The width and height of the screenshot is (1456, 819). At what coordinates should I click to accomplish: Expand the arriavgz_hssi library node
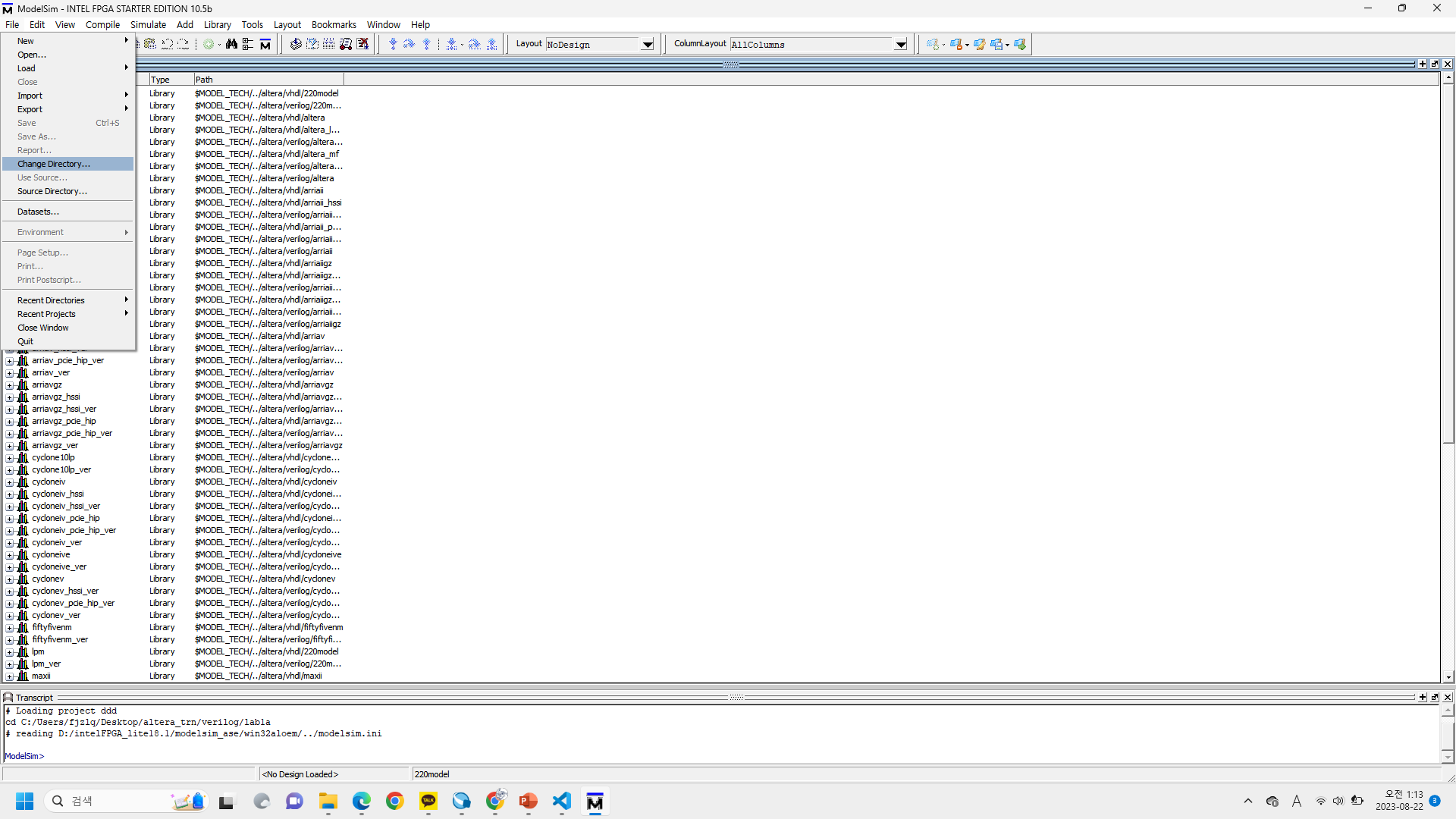10,397
